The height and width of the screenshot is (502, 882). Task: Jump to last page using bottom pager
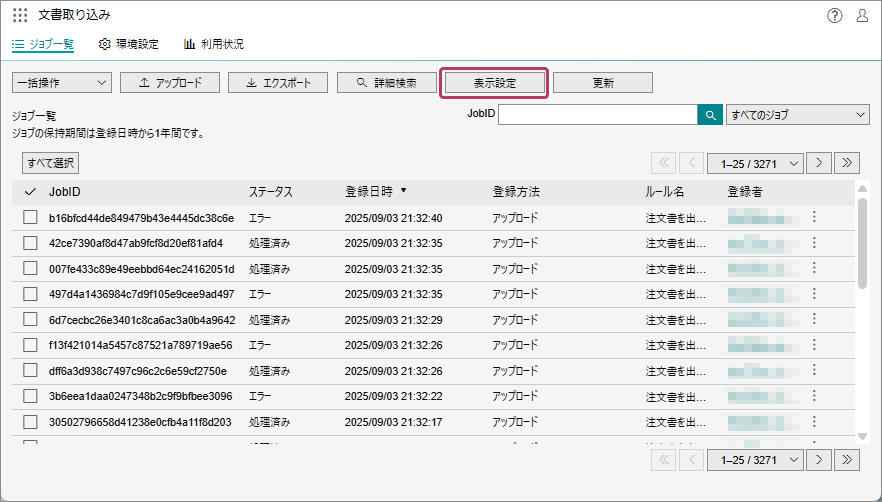847,460
